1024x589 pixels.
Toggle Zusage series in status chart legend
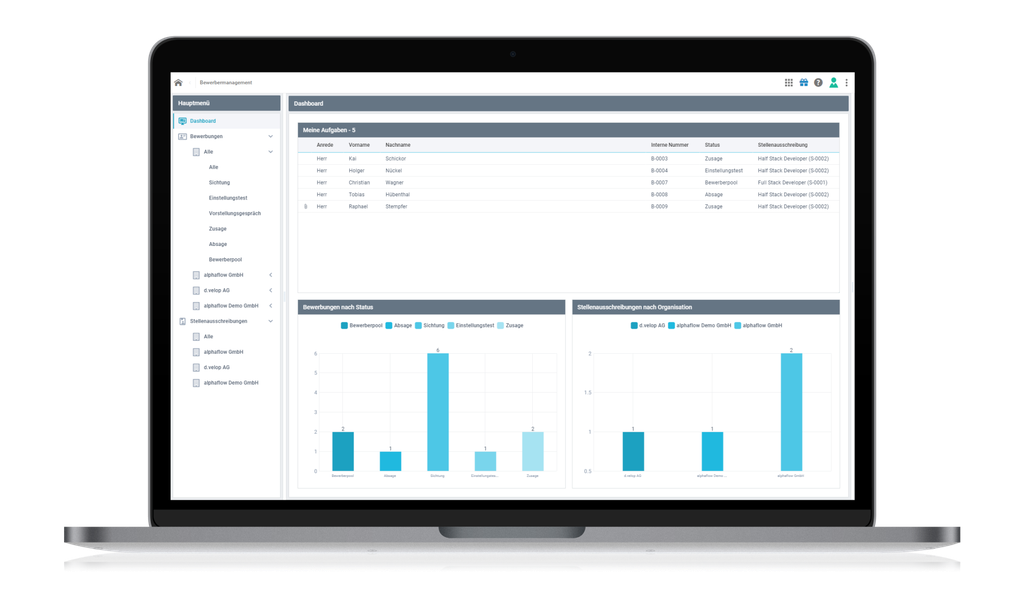tap(510, 325)
